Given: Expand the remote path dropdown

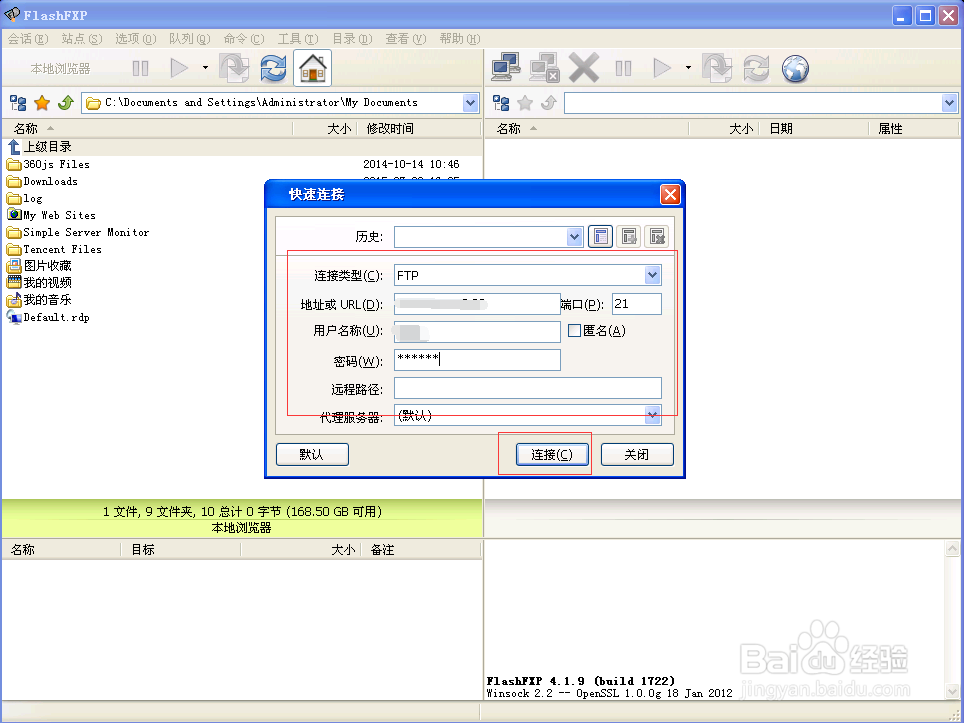Looking at the screenshot, I should coord(949,103).
